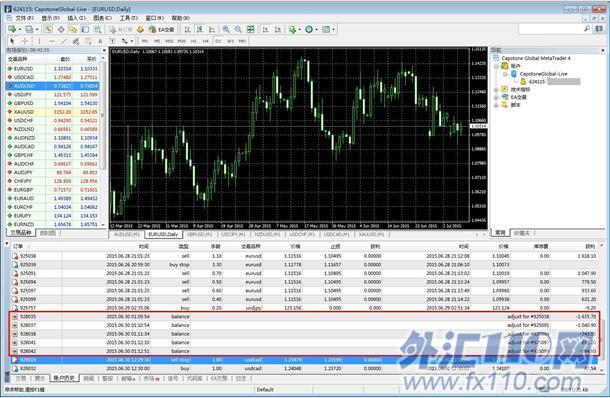Image resolution: width=610 pixels, height=398 pixels.
Task: Click the search magnifier icon
Action: (587, 29)
